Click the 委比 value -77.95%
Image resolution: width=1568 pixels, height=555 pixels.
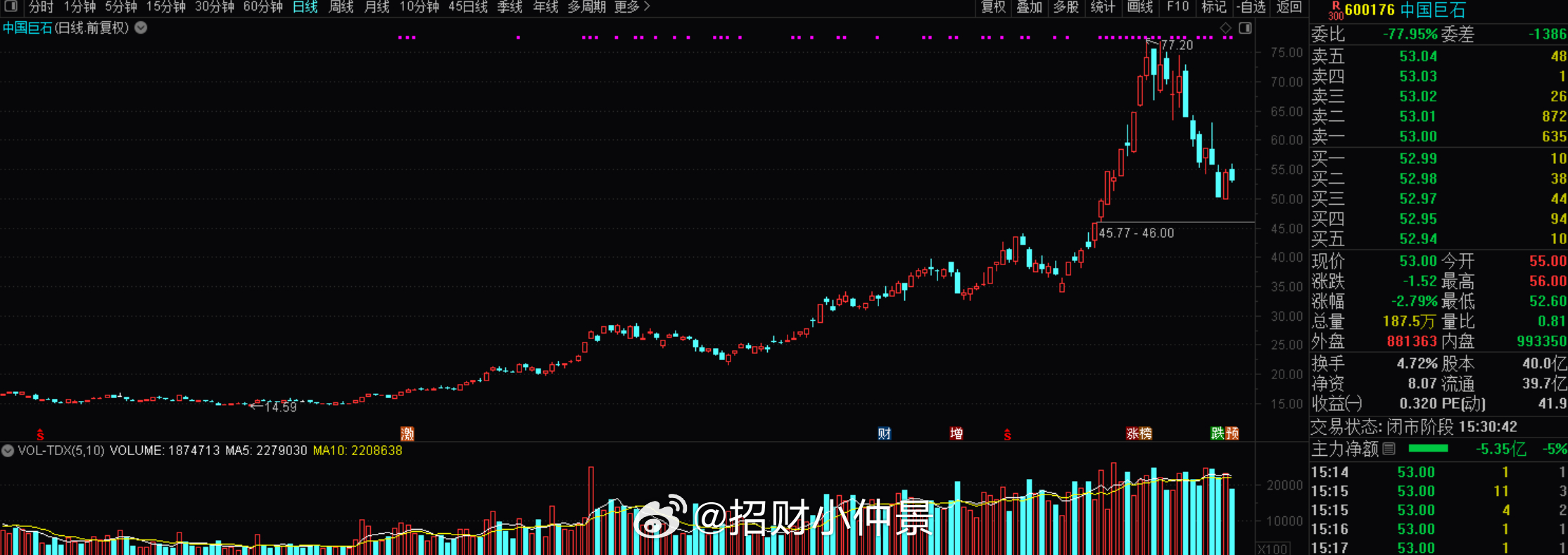coord(1410,34)
